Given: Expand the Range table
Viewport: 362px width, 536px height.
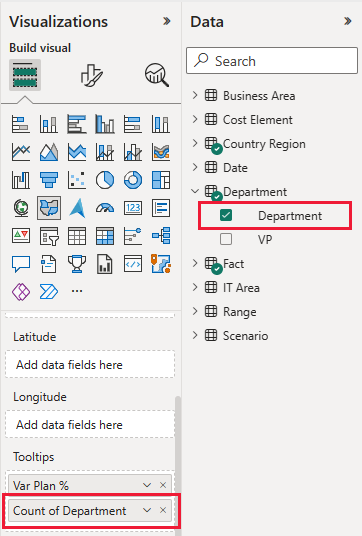Looking at the screenshot, I should (x=195, y=311).
